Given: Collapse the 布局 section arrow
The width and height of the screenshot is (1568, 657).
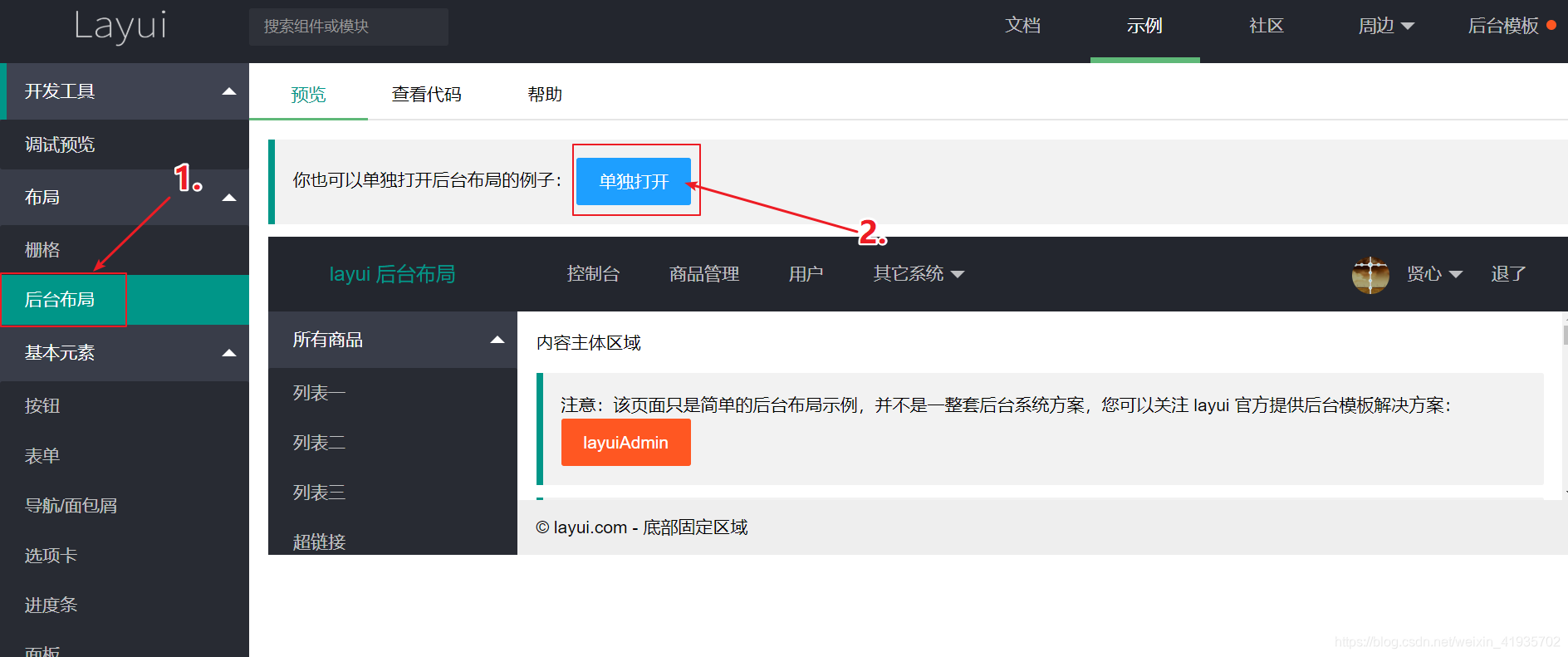Looking at the screenshot, I should tap(229, 198).
